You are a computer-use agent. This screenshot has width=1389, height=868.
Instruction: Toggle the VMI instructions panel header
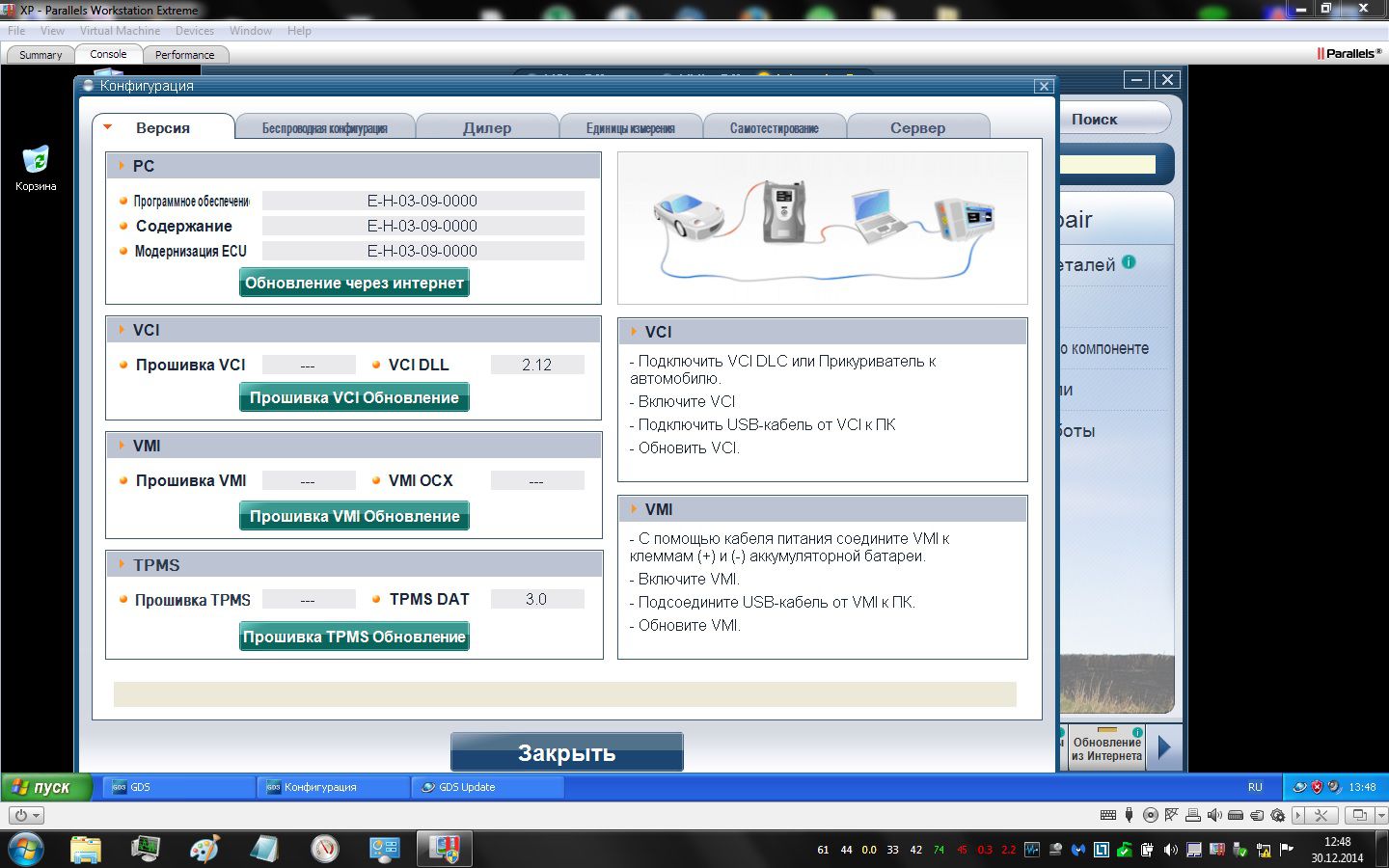pyautogui.click(x=822, y=509)
